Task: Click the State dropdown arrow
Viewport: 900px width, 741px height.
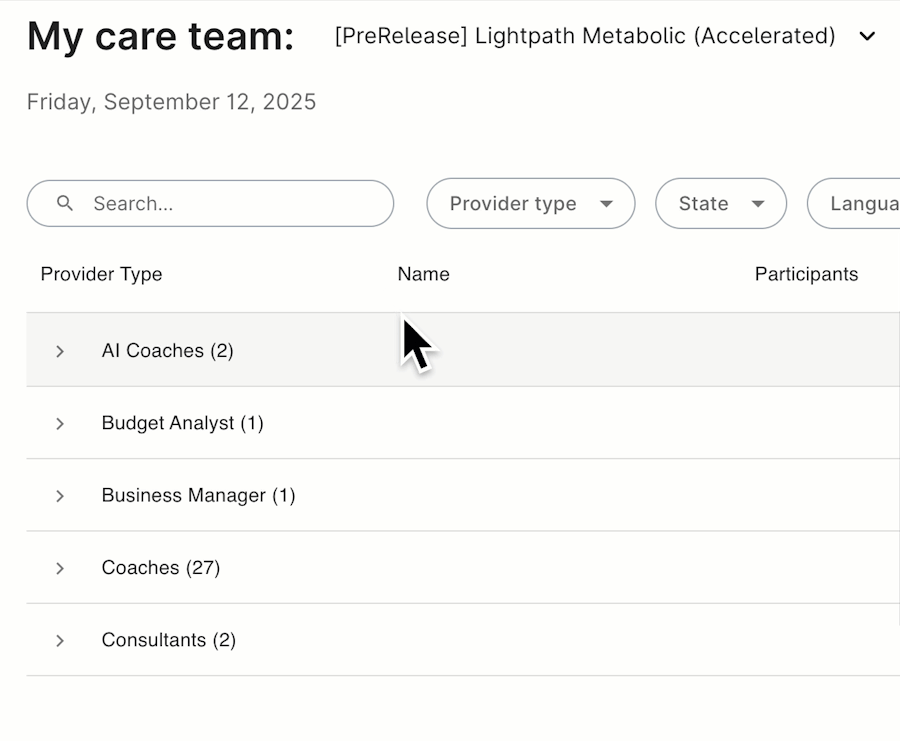Action: [758, 204]
